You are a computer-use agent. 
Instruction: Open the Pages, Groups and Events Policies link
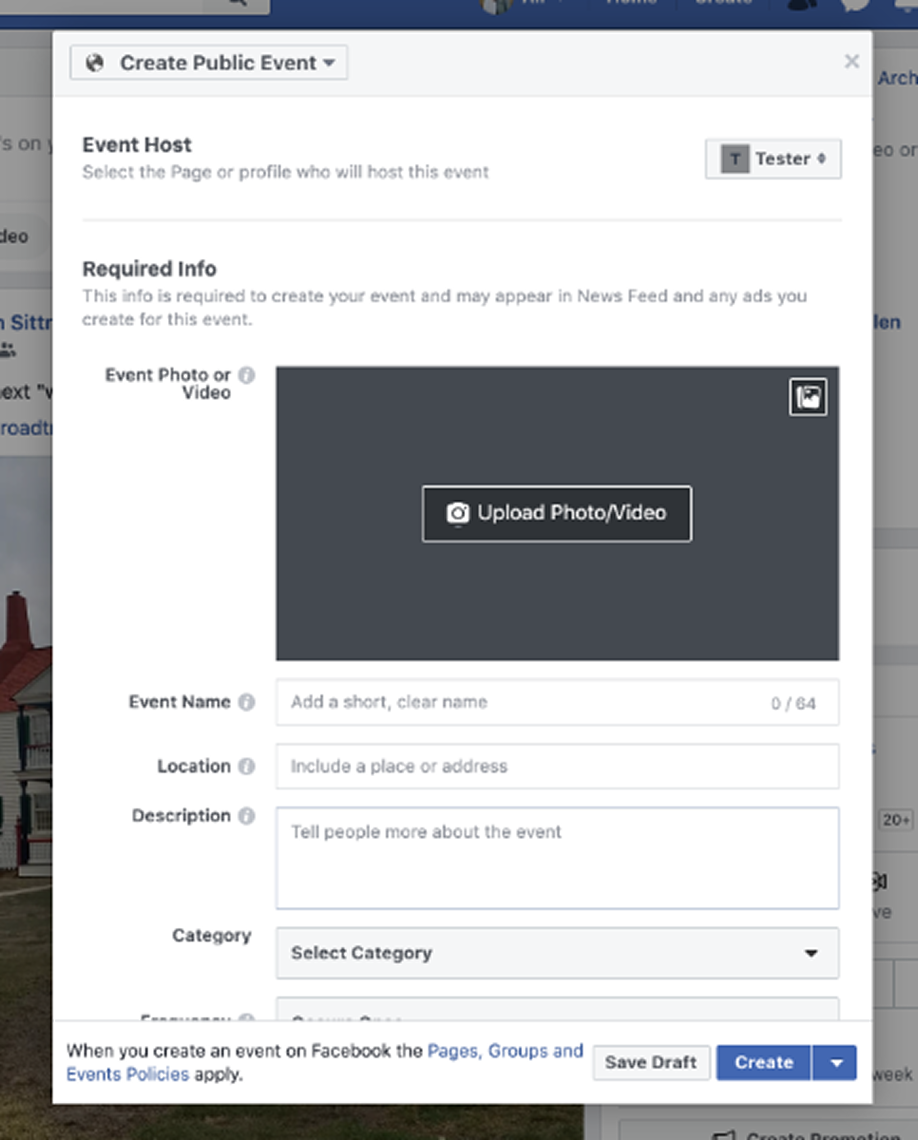click(x=505, y=1051)
